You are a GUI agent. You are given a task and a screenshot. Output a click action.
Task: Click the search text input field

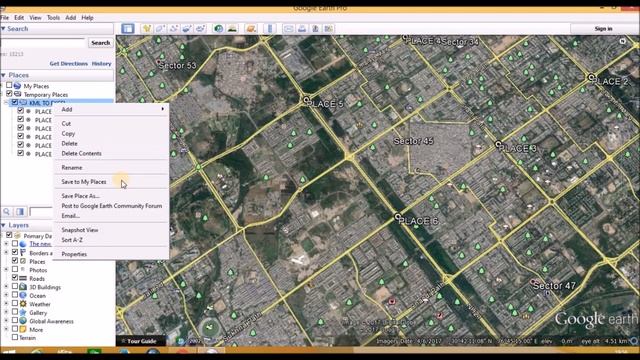(x=43, y=43)
